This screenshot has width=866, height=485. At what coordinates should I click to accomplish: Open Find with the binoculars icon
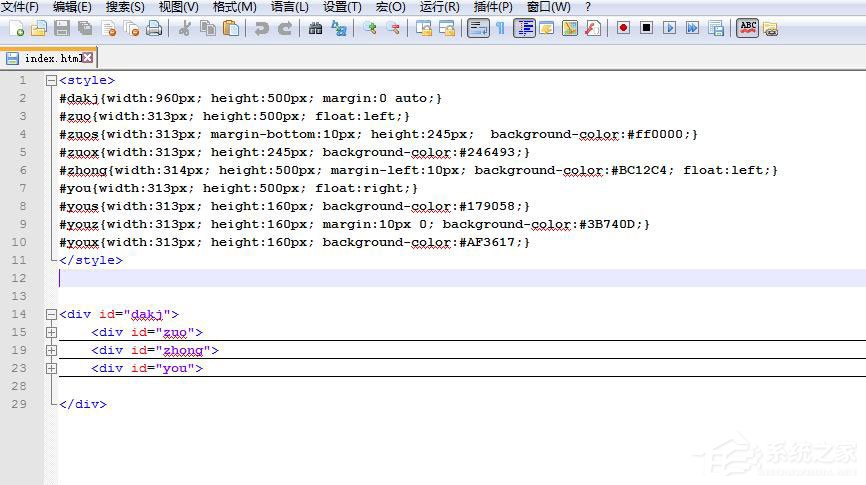point(315,28)
